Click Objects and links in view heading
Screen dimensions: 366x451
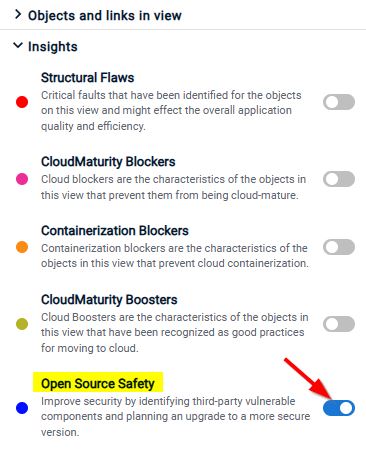[105, 16]
